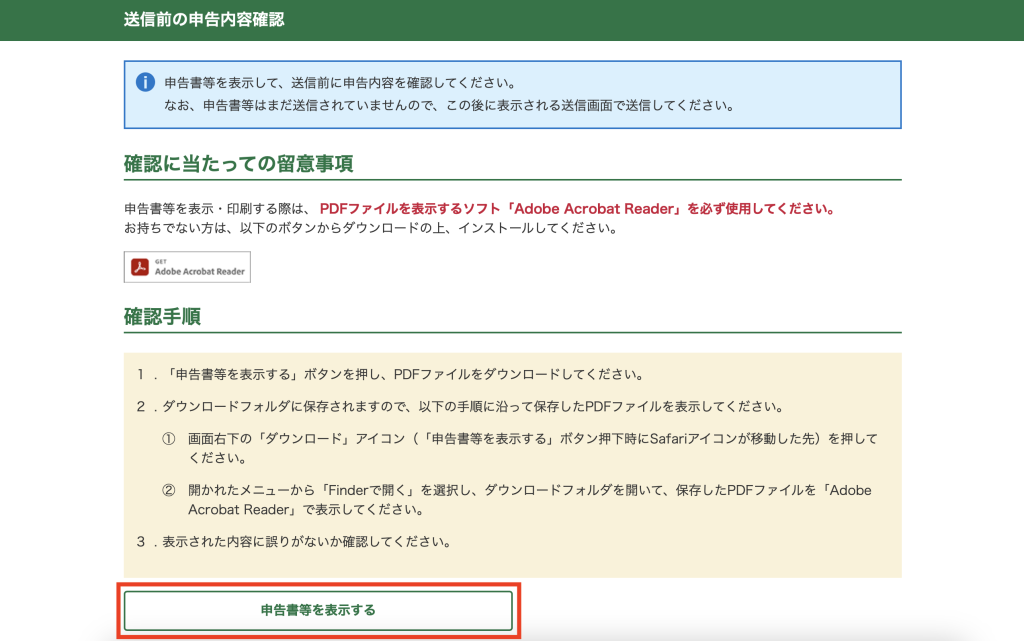Click the blue info icon in the notice box
The image size is (1024, 641).
click(145, 82)
